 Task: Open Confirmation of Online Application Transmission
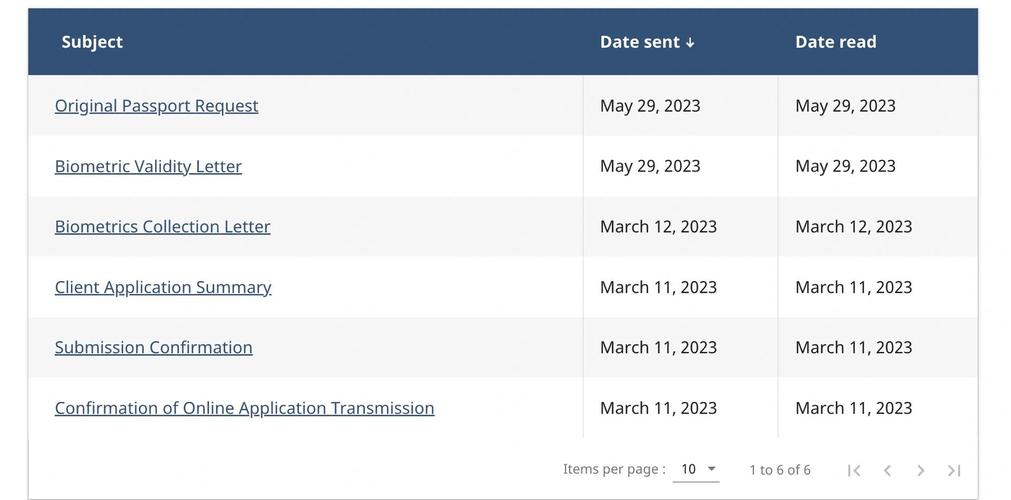coord(244,408)
